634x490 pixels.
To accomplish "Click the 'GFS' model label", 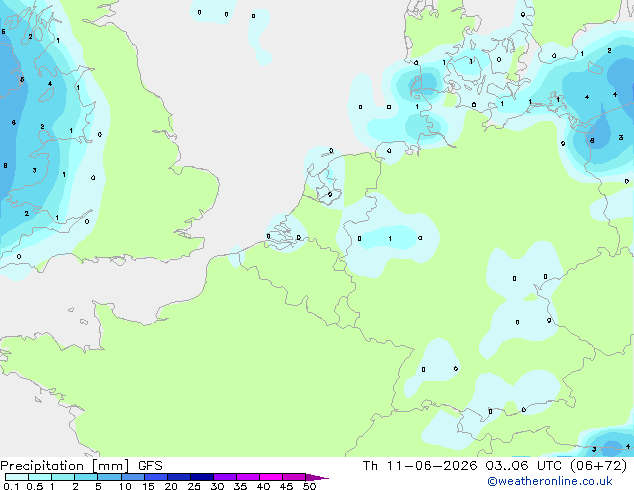I will [x=150, y=466].
